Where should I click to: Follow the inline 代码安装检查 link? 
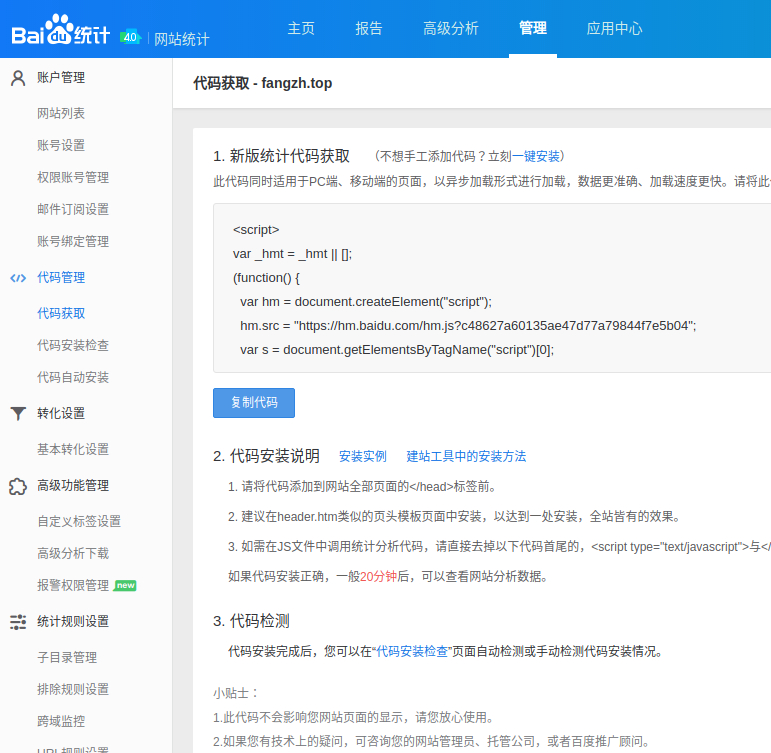(412, 652)
